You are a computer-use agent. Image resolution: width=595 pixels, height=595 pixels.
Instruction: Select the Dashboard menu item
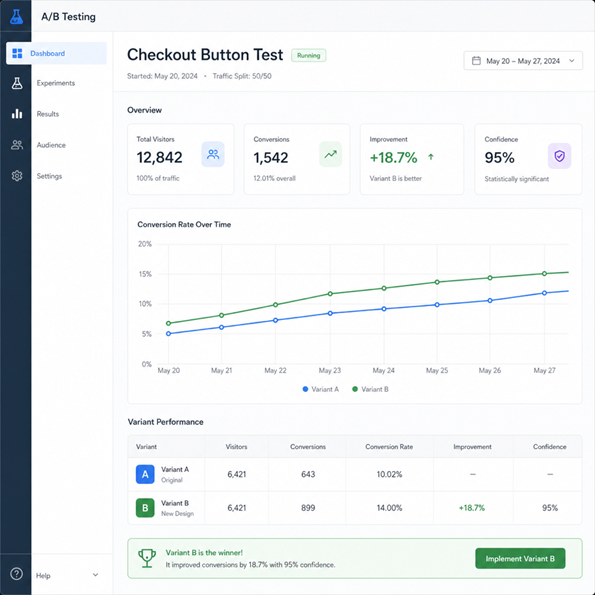tap(56, 53)
